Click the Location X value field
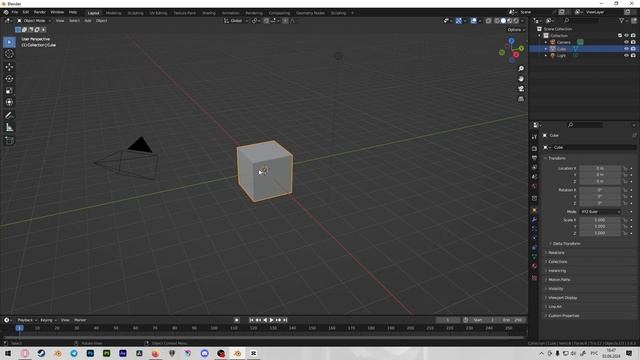 point(600,168)
